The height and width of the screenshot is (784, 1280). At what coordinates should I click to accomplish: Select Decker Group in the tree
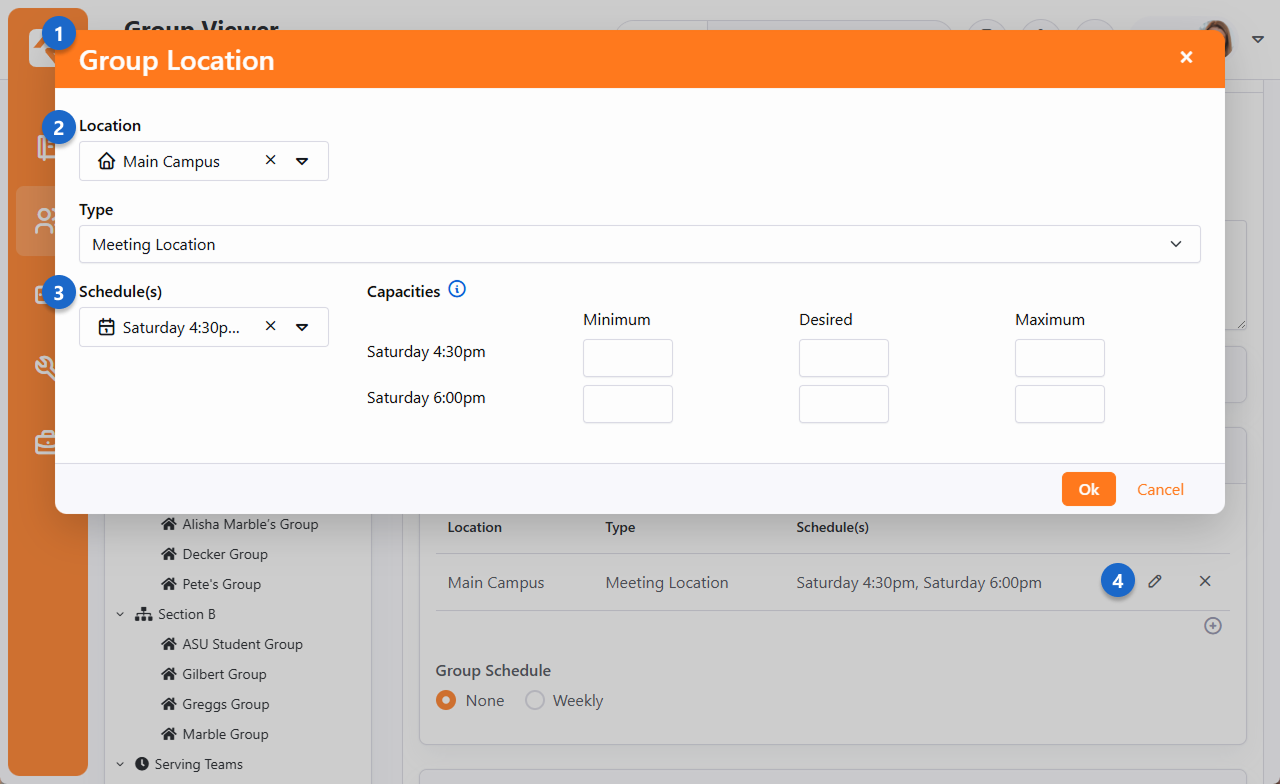(224, 554)
